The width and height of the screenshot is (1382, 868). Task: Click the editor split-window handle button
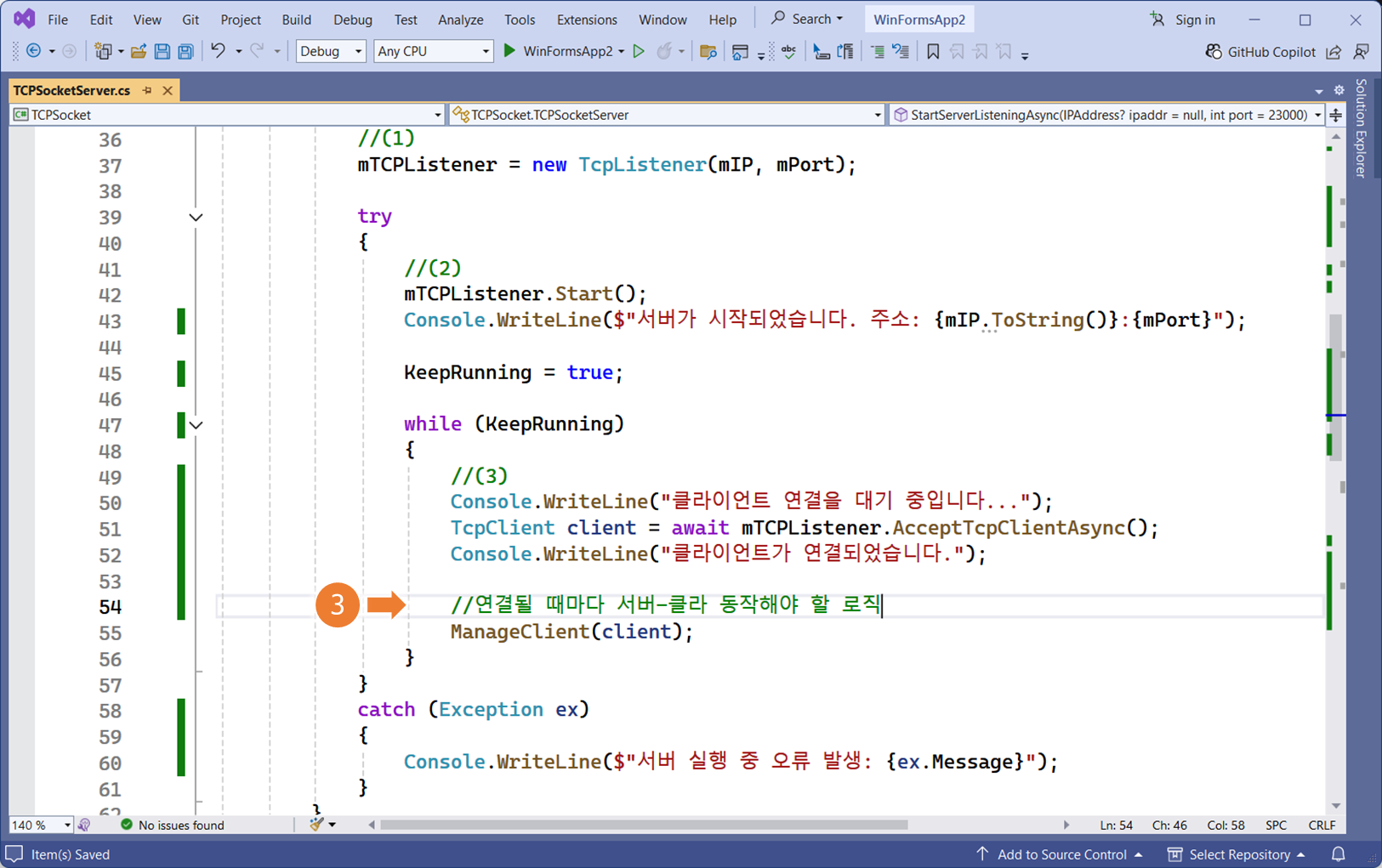click(1336, 115)
